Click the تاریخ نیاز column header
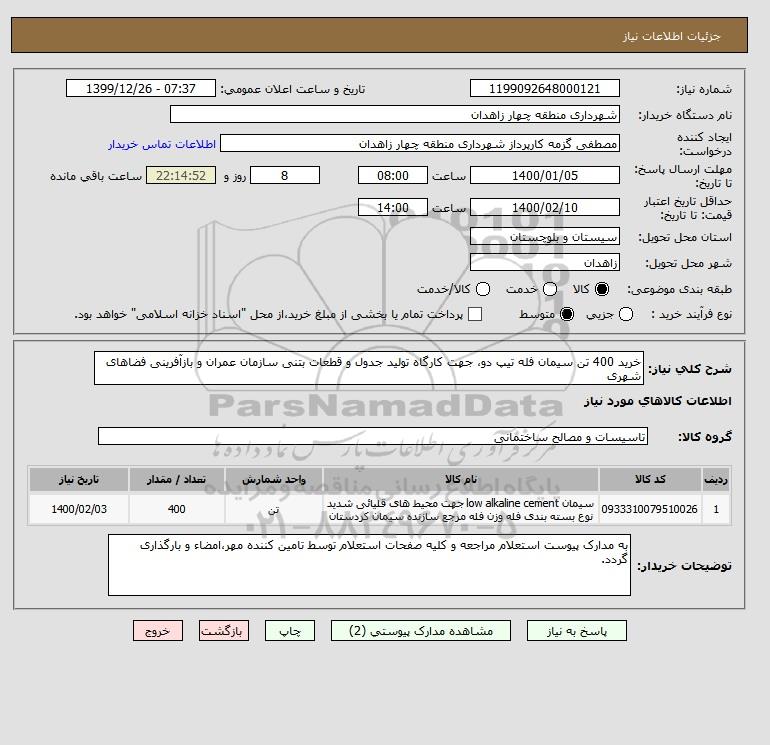This screenshot has height=745, width=770. coord(79,479)
